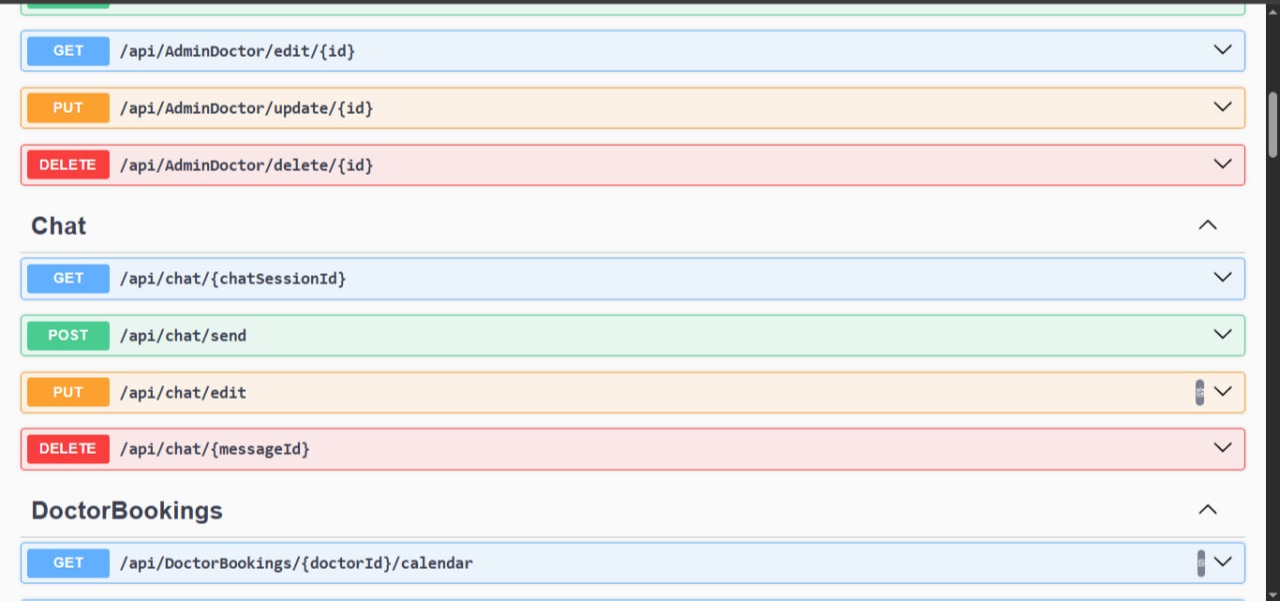Expand the /api/AdminDoctor/edit/{id} operation chevron
This screenshot has width=1280, height=601.
1220,50
